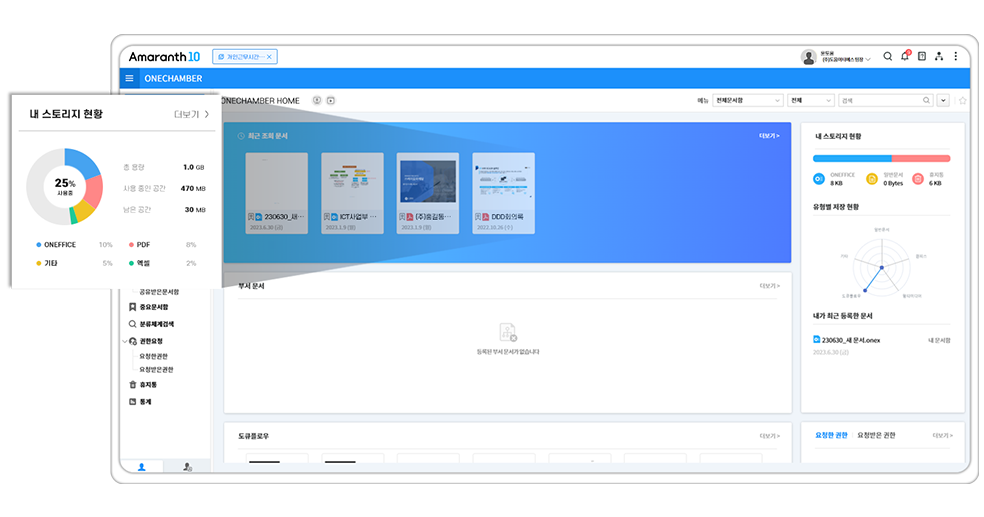The image size is (984, 517).
Task: Click the search magnifier in top header
Action: pyautogui.click(x=887, y=57)
